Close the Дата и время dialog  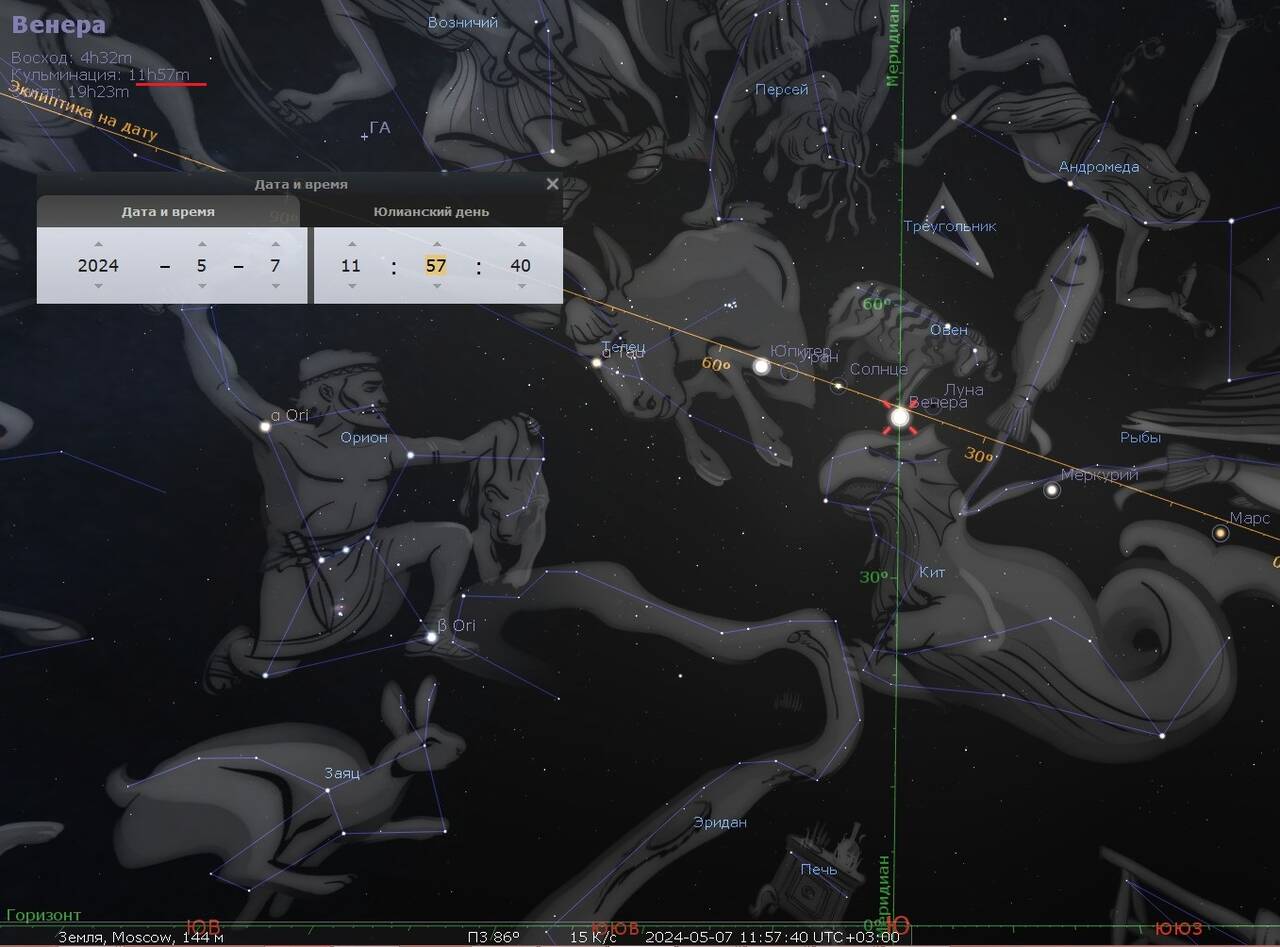click(552, 184)
